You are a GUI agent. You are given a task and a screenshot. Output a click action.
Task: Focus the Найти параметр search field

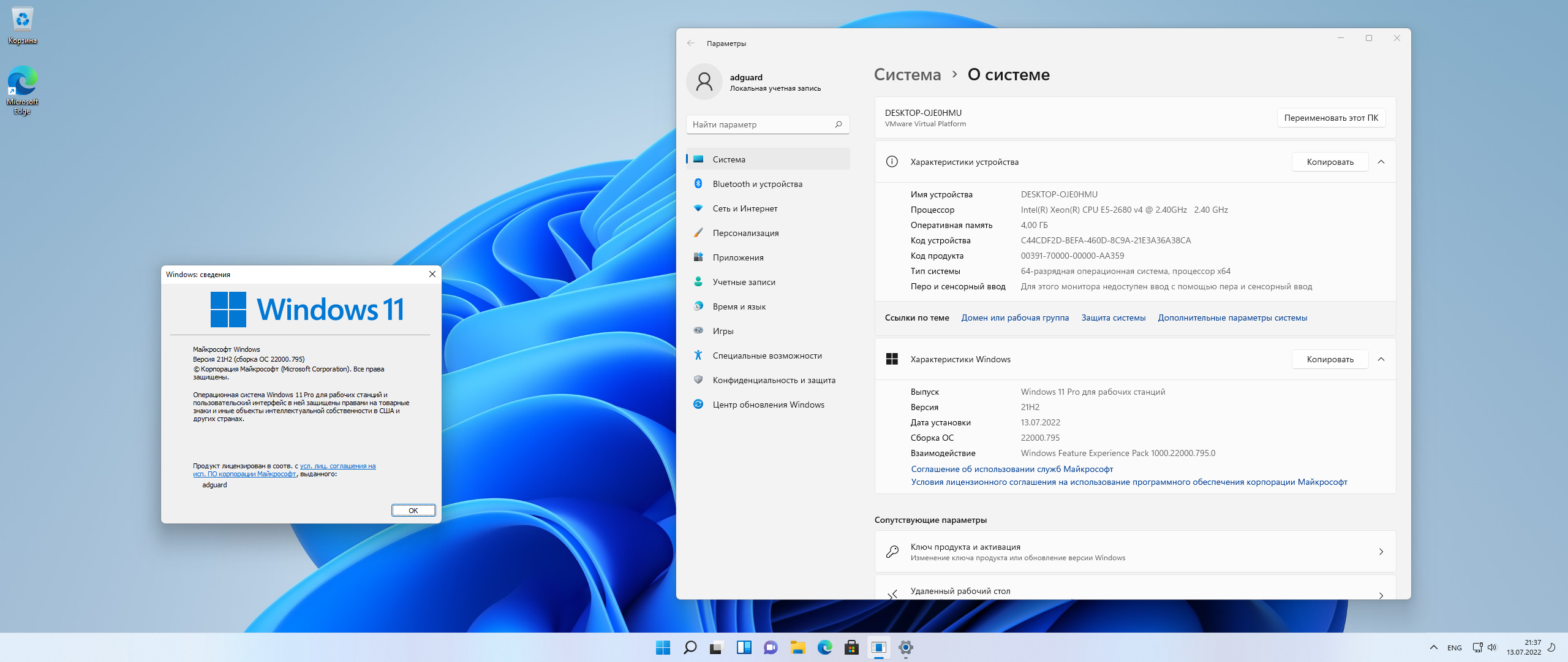tap(768, 124)
